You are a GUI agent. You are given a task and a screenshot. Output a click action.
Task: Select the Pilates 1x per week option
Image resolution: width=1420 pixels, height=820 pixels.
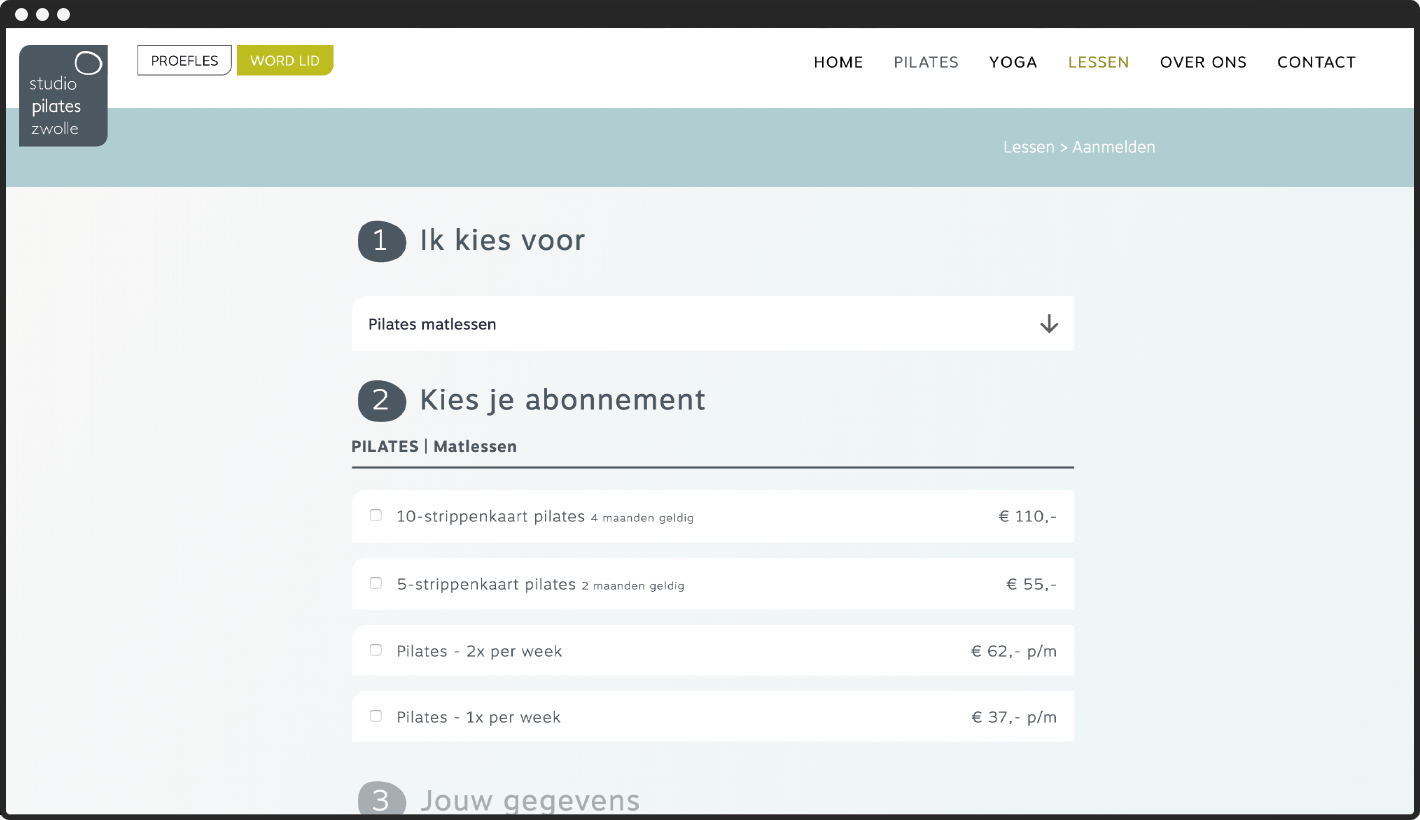coord(375,716)
